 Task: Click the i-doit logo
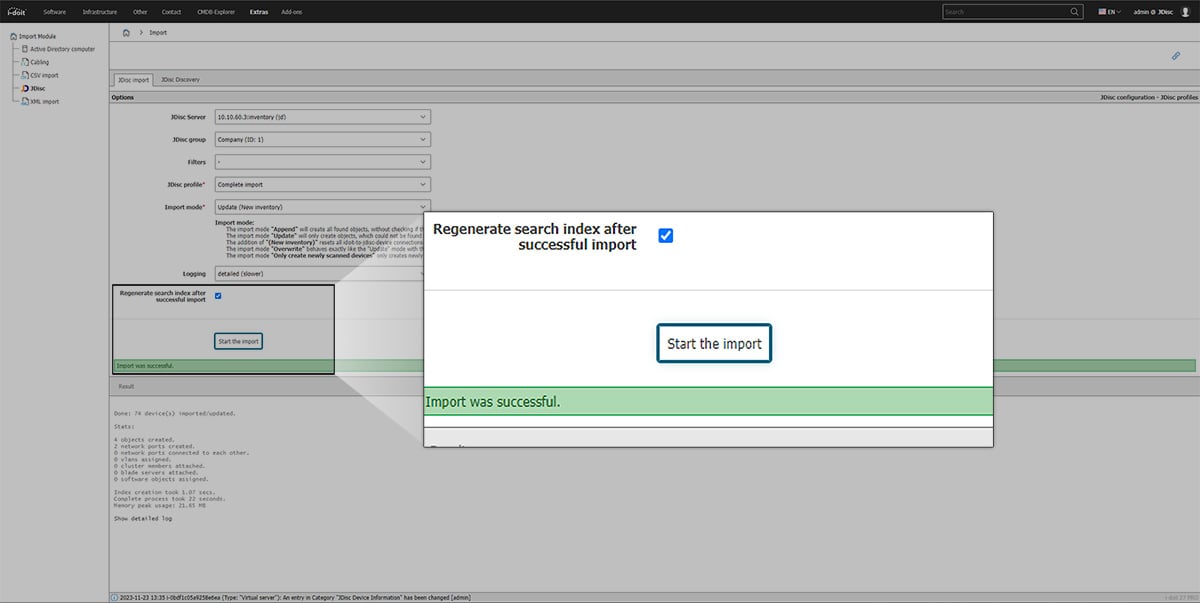tap(17, 11)
